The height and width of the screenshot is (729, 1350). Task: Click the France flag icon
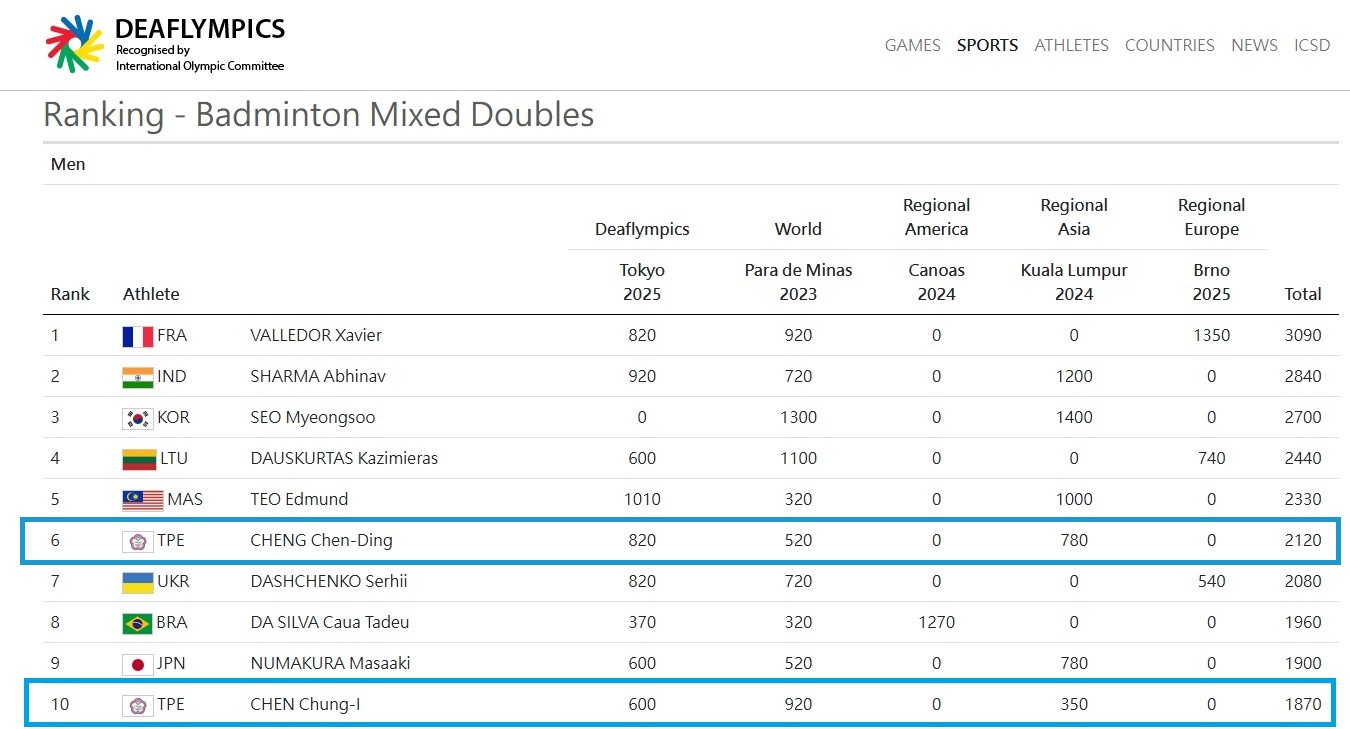click(x=137, y=336)
